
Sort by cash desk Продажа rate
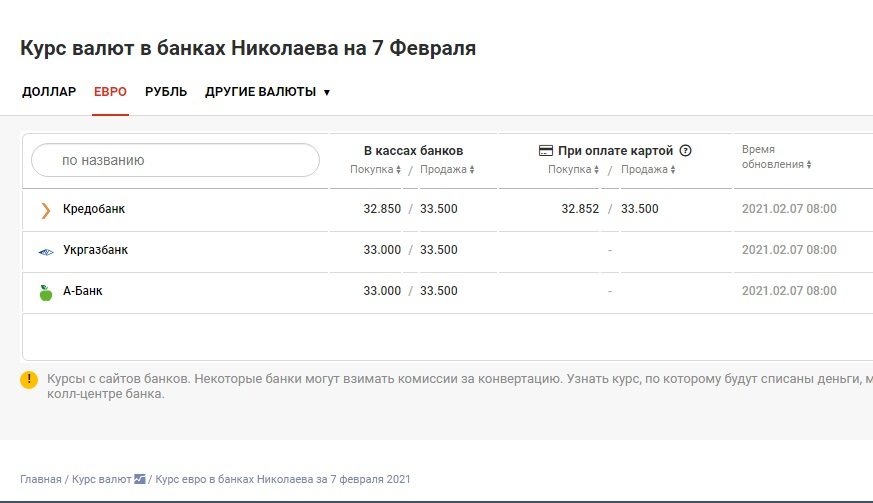[x=446, y=170]
